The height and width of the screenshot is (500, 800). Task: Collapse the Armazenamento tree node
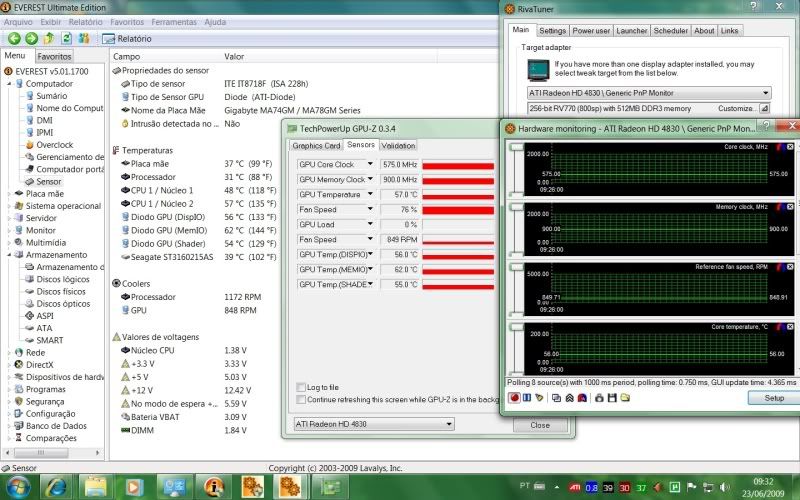[x=9, y=255]
